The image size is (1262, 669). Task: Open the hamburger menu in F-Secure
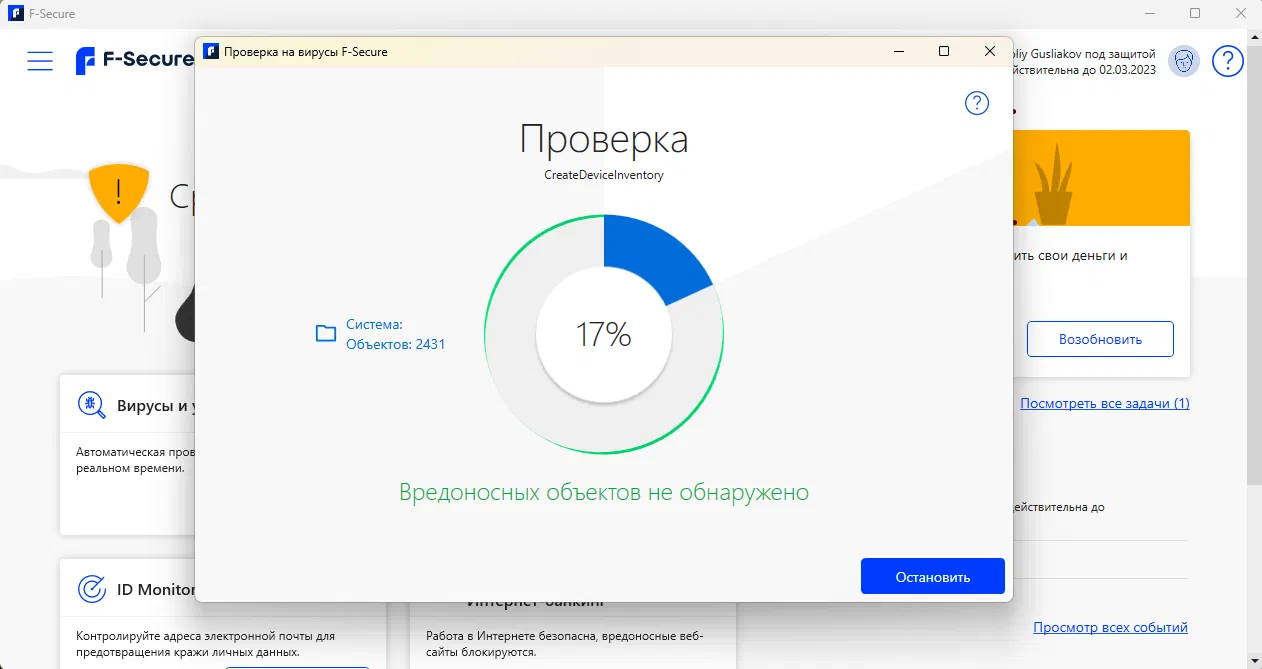tap(40, 61)
